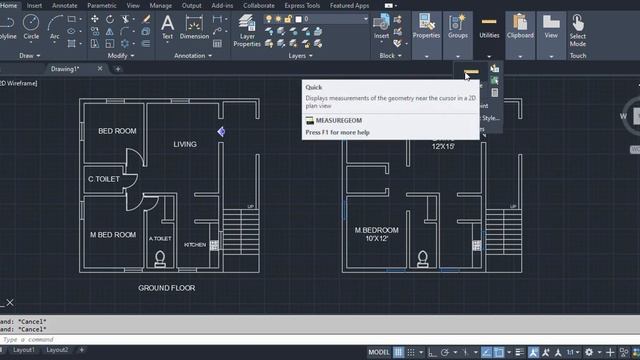Open the Manage ribbon tab
This screenshot has width=640, height=360.
coord(160,6)
